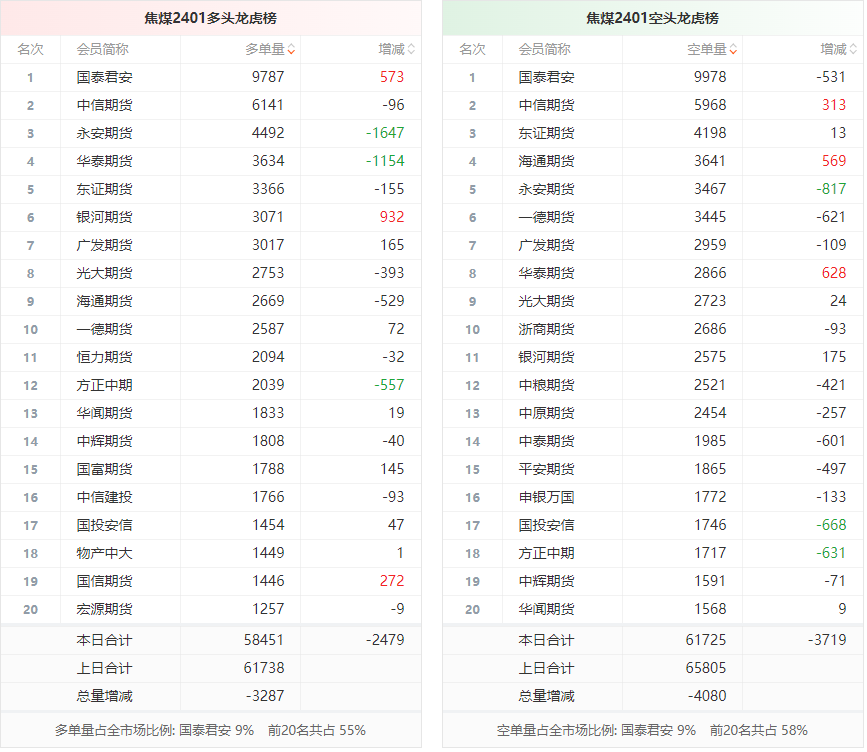867x752 pixels.
Task: Click long table 上日合计 value 61738
Action: pyautogui.click(x=264, y=669)
